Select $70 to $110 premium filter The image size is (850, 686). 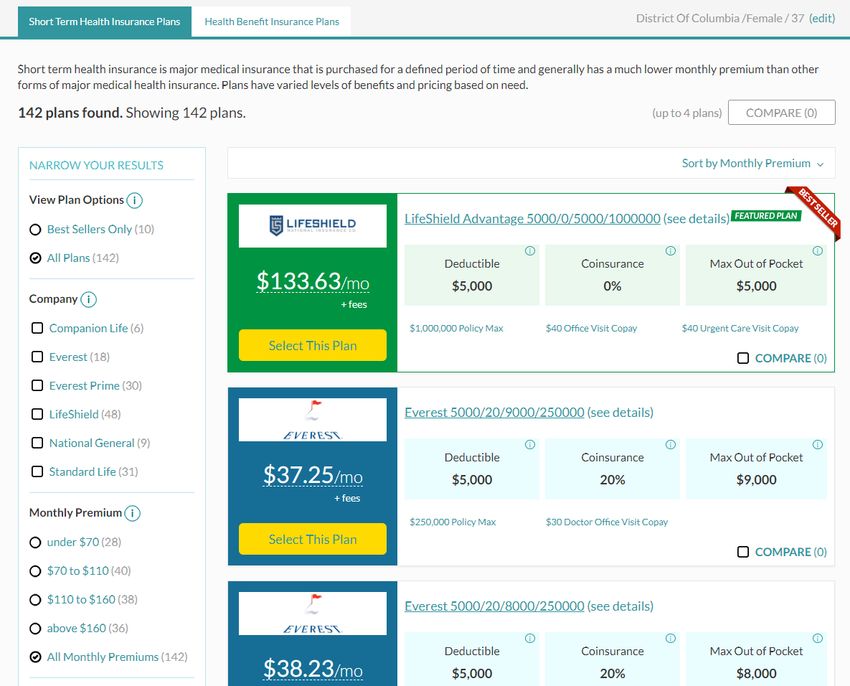(x=35, y=571)
